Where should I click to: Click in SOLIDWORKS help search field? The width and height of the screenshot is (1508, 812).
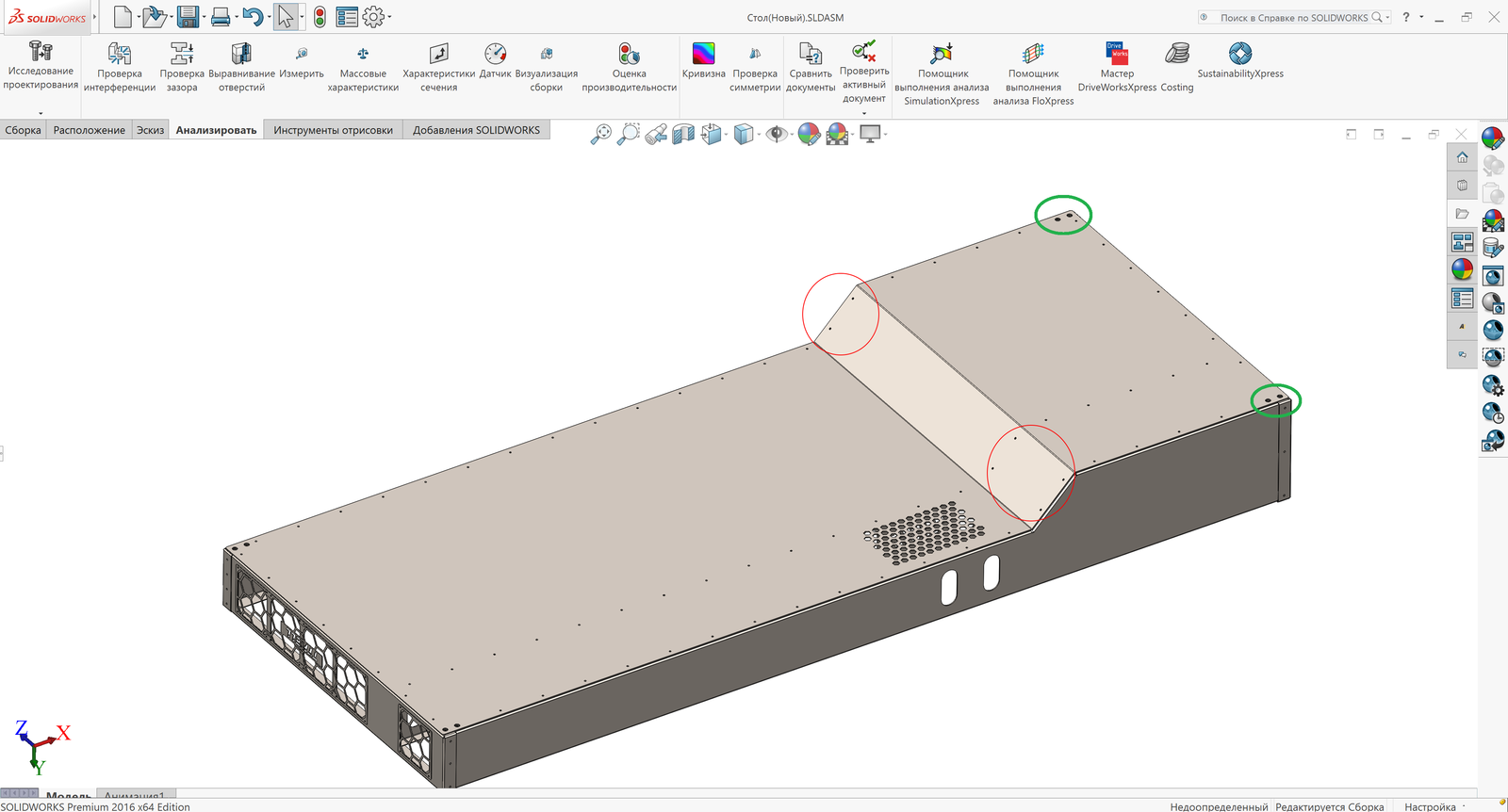pos(1294,17)
